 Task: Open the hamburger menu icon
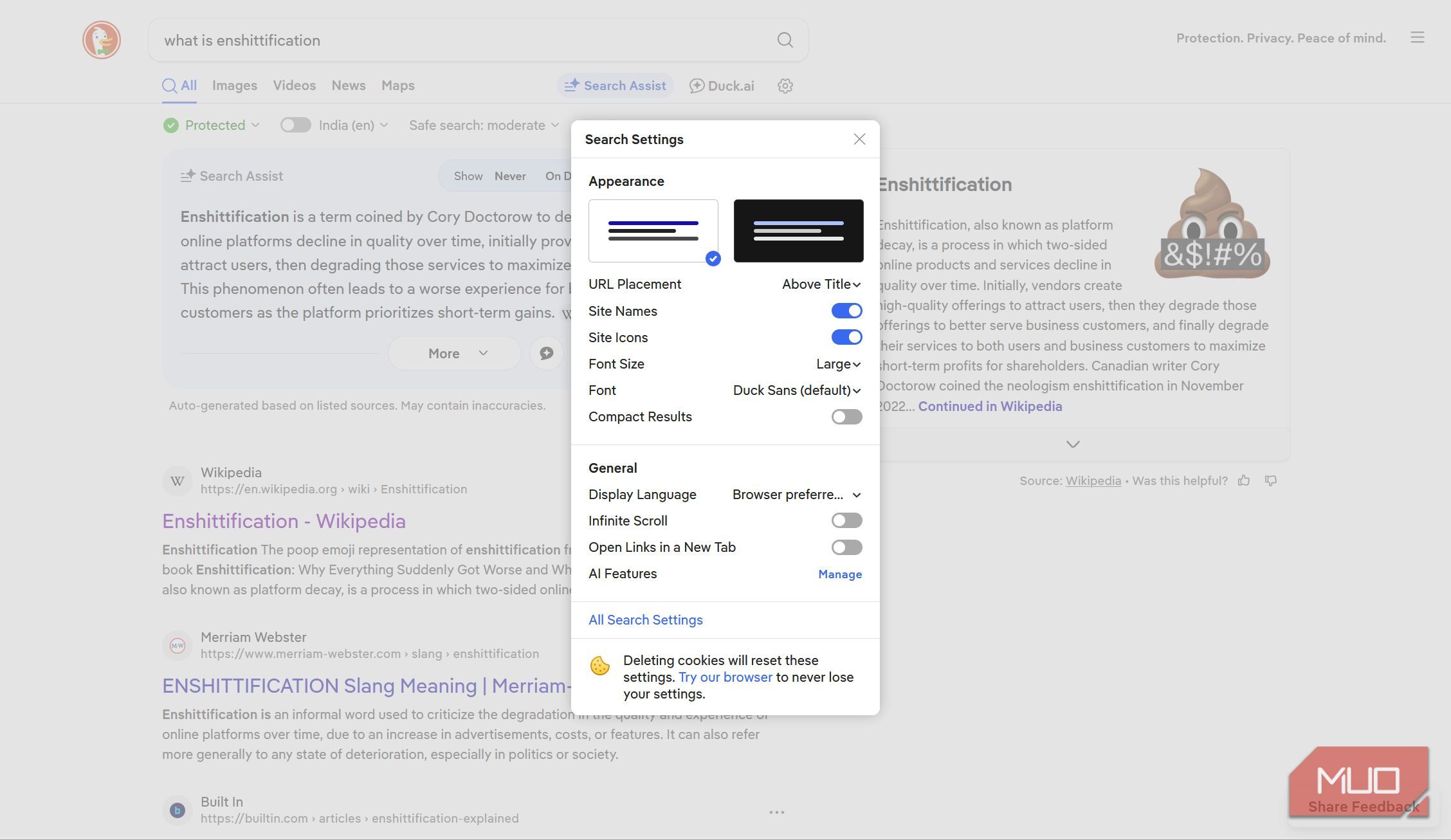1418,37
